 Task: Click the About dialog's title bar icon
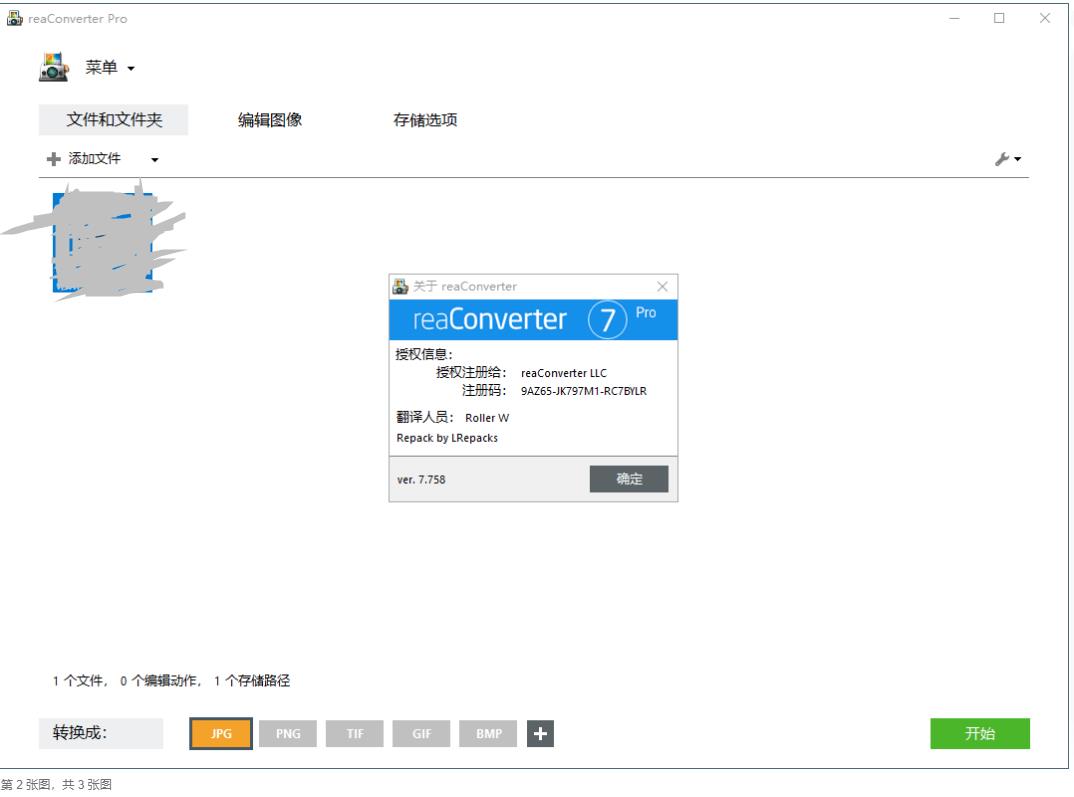tap(399, 285)
